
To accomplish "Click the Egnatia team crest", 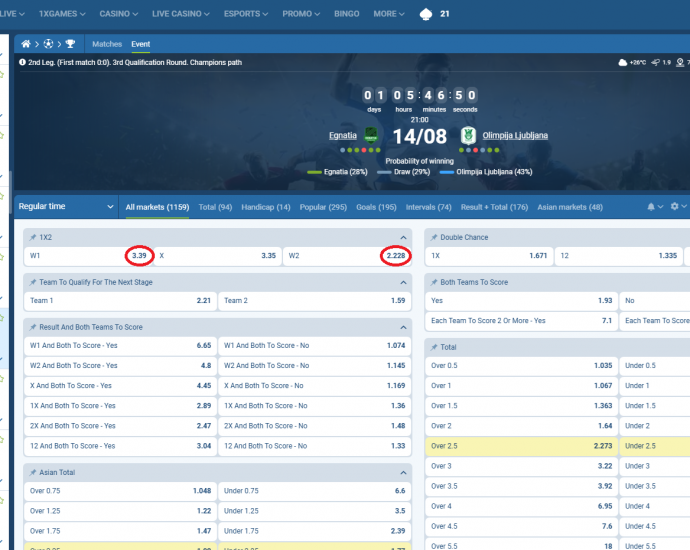I will tap(371, 136).
